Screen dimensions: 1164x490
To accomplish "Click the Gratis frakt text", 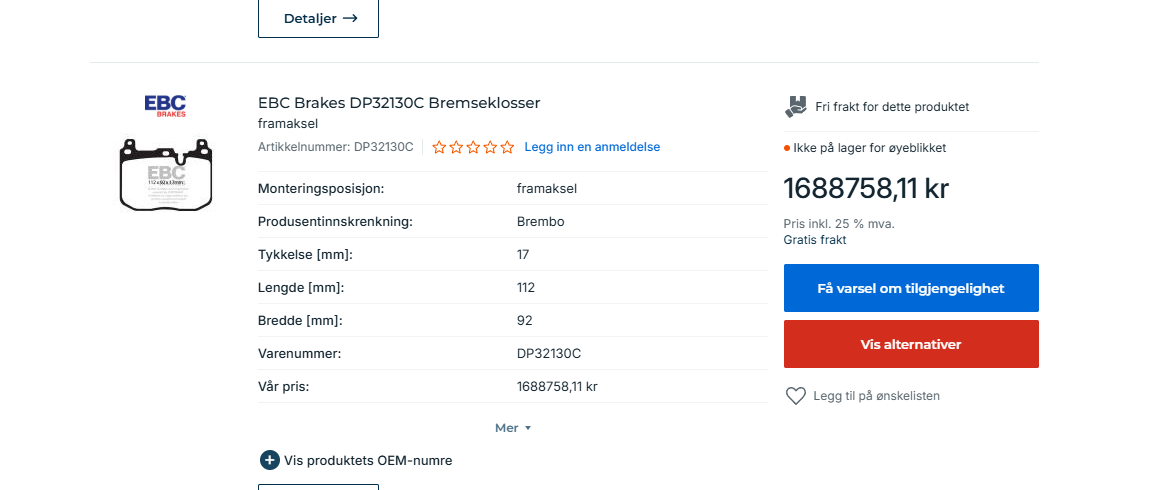I will [x=815, y=240].
